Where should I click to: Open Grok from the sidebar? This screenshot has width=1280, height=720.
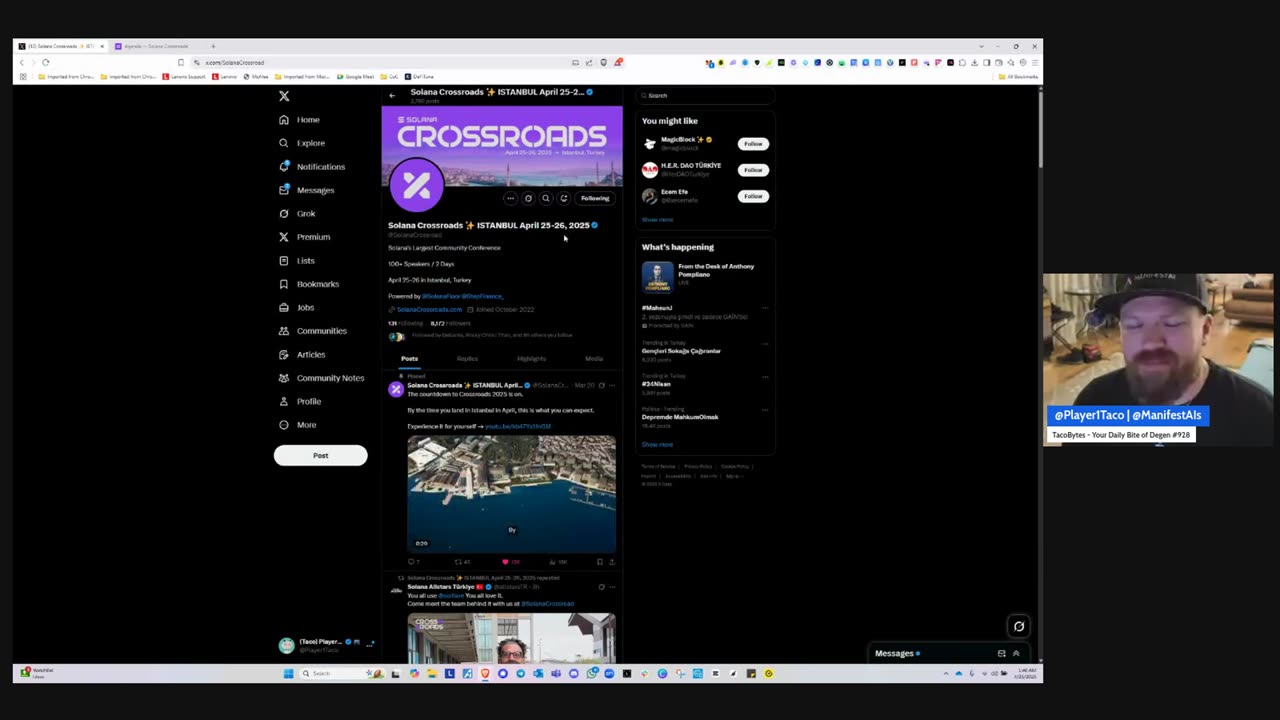coord(297,214)
